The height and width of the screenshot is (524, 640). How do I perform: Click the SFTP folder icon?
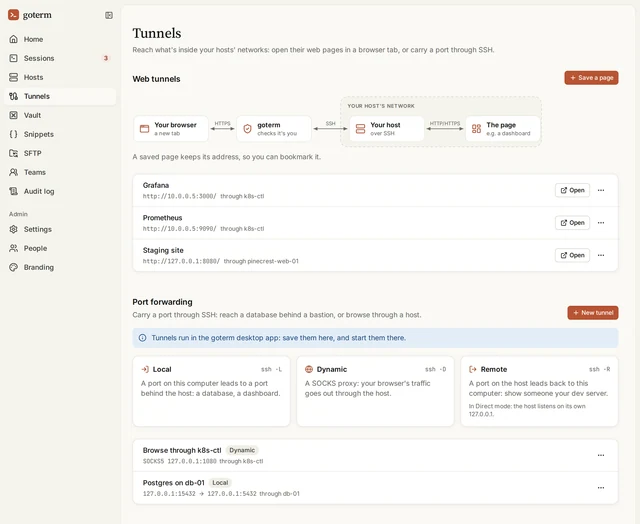pyautogui.click(x=13, y=153)
